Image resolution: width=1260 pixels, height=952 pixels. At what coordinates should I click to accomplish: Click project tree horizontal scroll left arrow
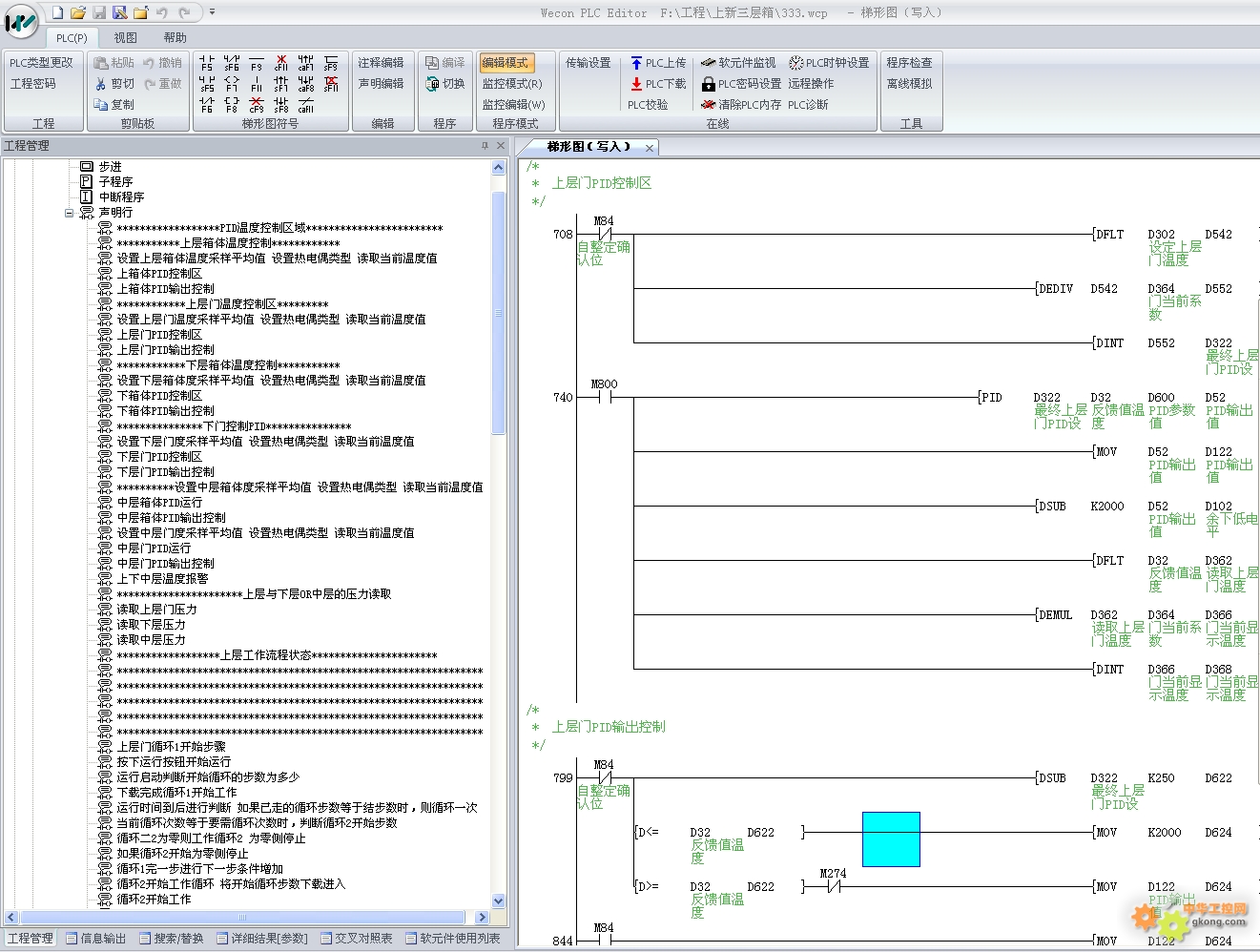(x=11, y=917)
